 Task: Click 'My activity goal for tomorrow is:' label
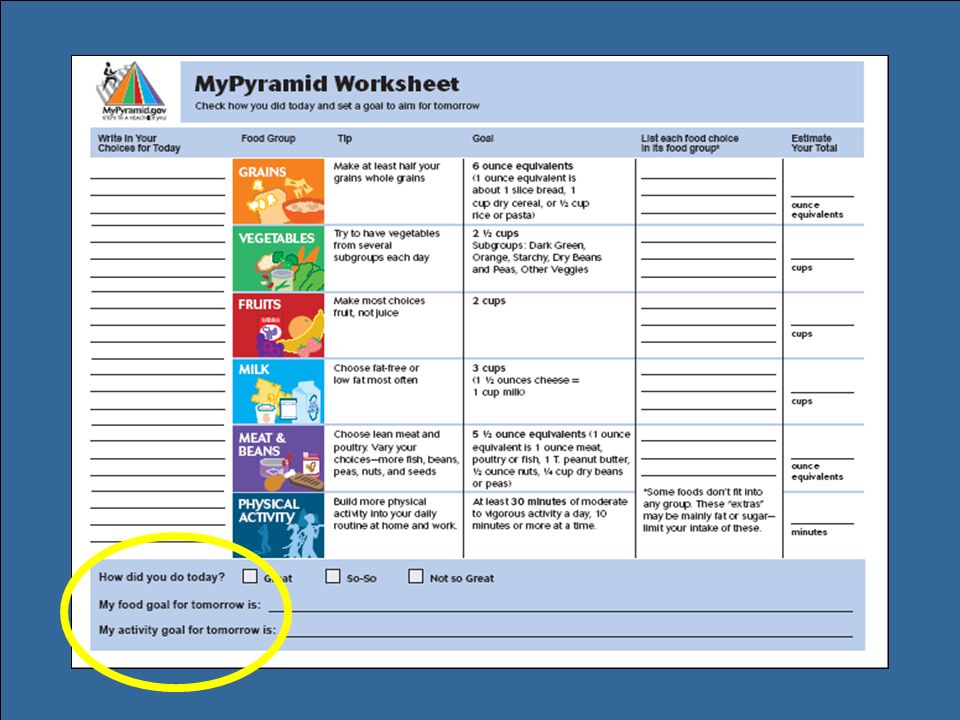pos(187,630)
